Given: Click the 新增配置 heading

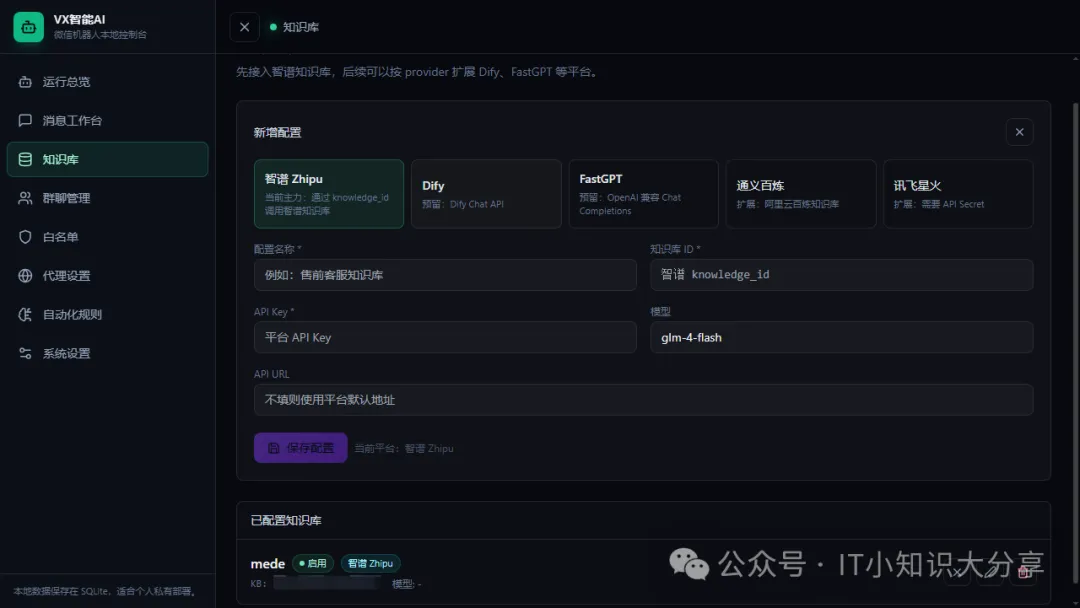Looking at the screenshot, I should 278,132.
